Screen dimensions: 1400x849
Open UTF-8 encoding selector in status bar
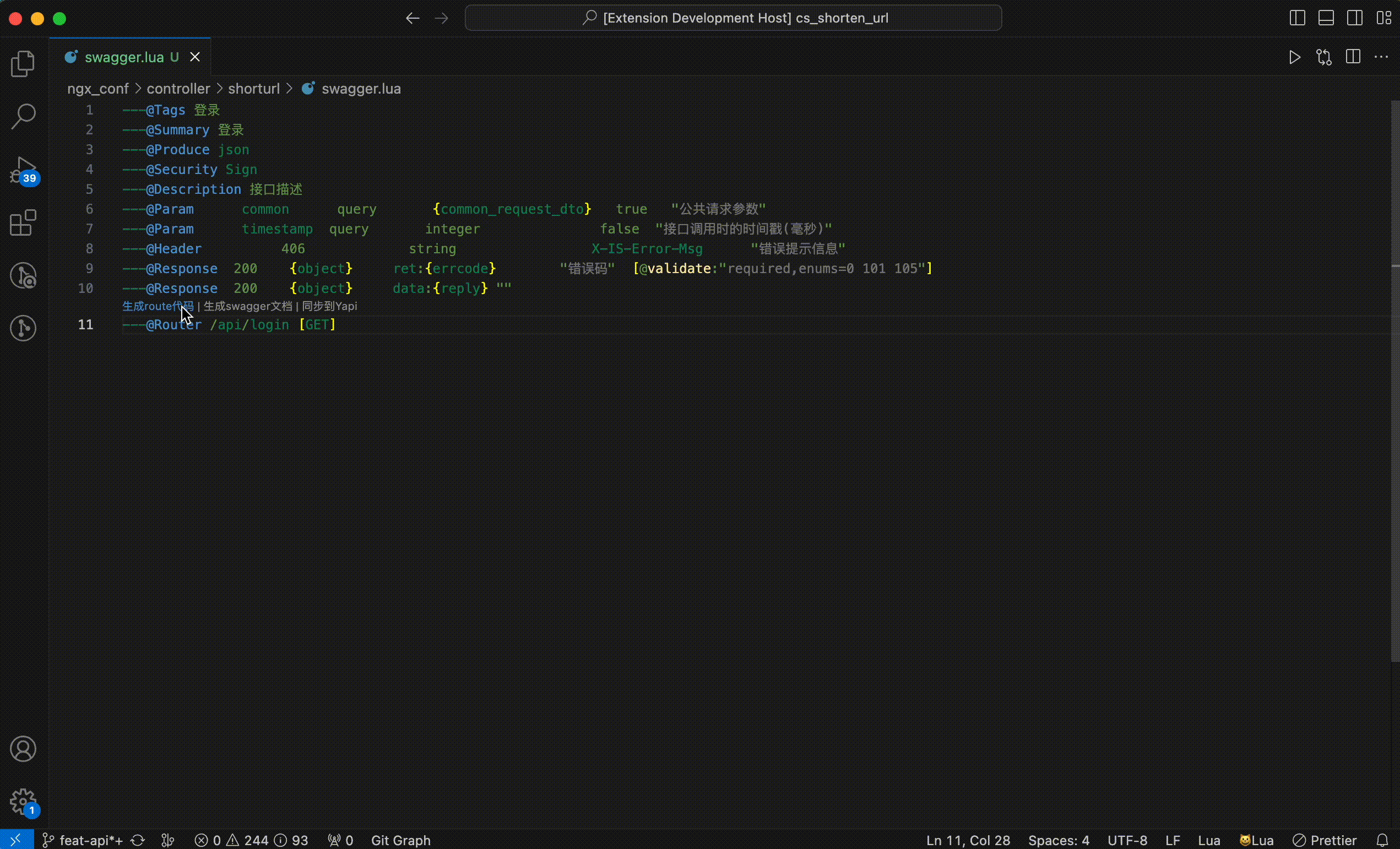[1127, 840]
